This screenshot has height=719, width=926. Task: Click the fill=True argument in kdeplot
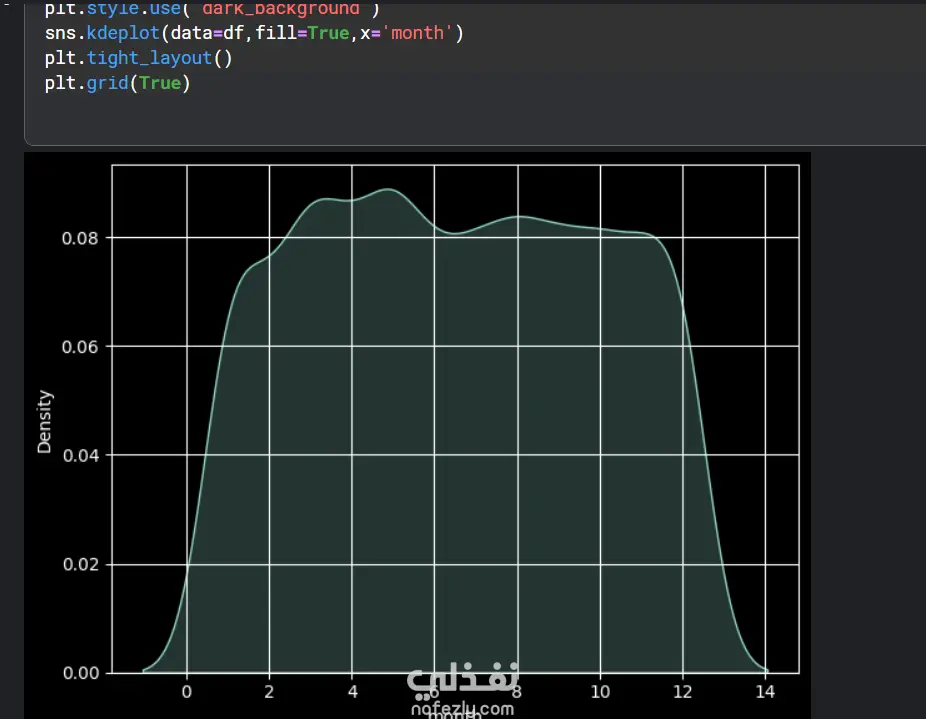(302, 33)
